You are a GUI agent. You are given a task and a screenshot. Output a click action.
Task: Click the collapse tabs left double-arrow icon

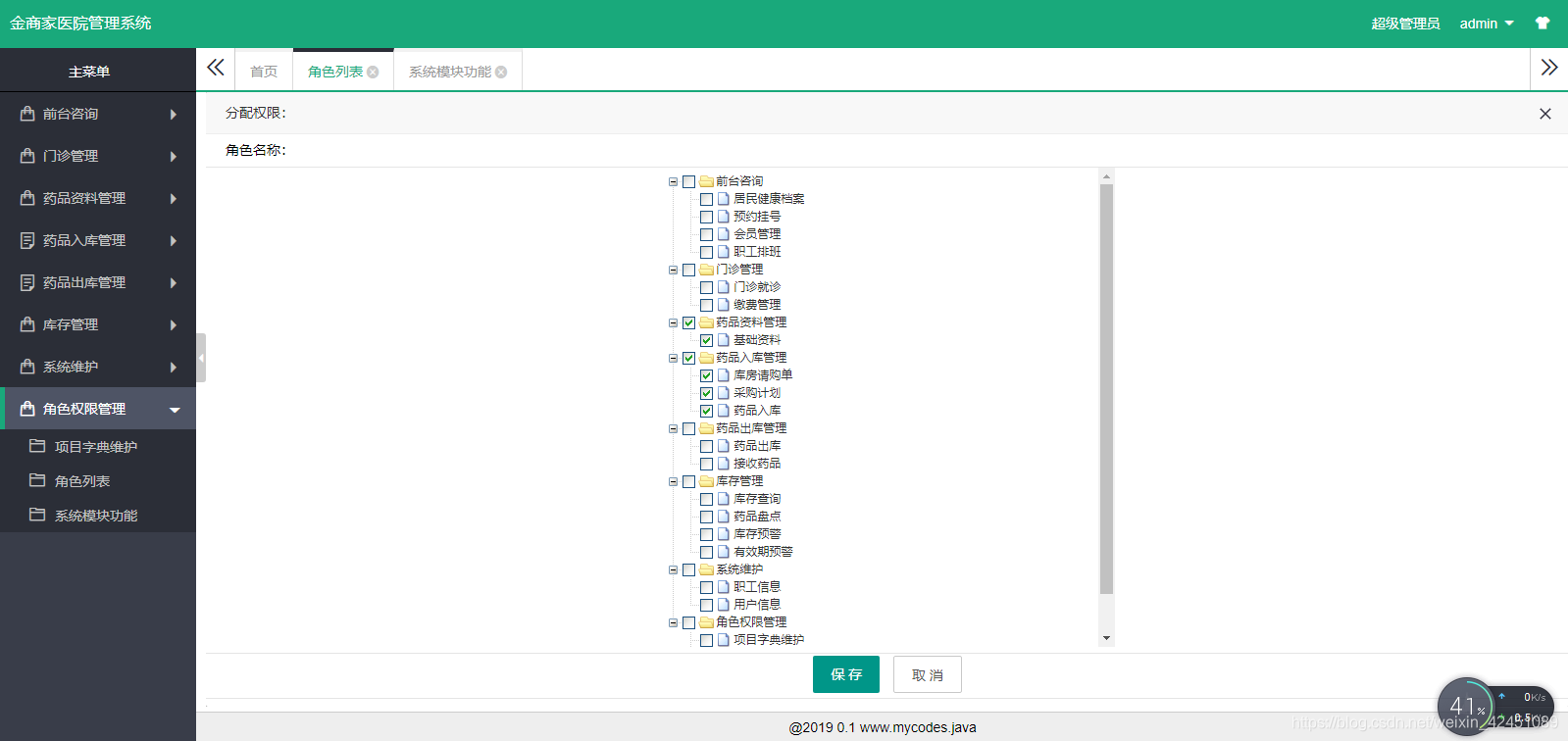click(216, 68)
